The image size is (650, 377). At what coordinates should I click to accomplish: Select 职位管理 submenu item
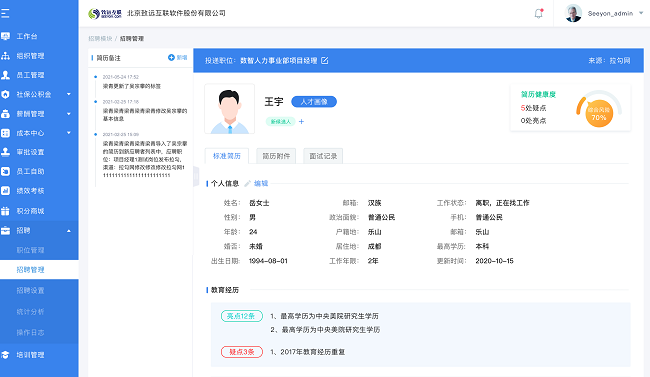(30, 250)
